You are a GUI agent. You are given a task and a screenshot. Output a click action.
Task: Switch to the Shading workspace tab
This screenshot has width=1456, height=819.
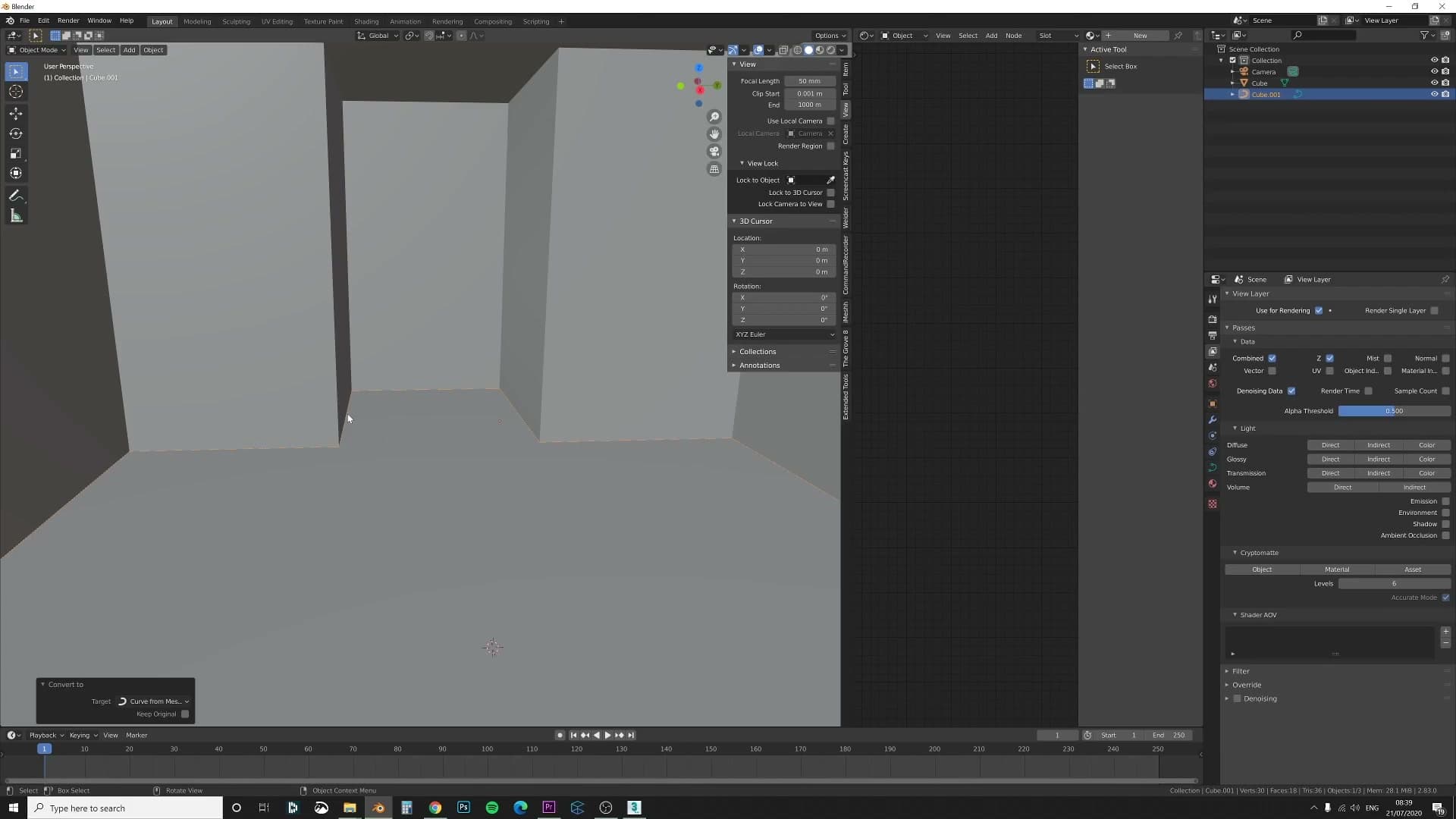(x=366, y=22)
